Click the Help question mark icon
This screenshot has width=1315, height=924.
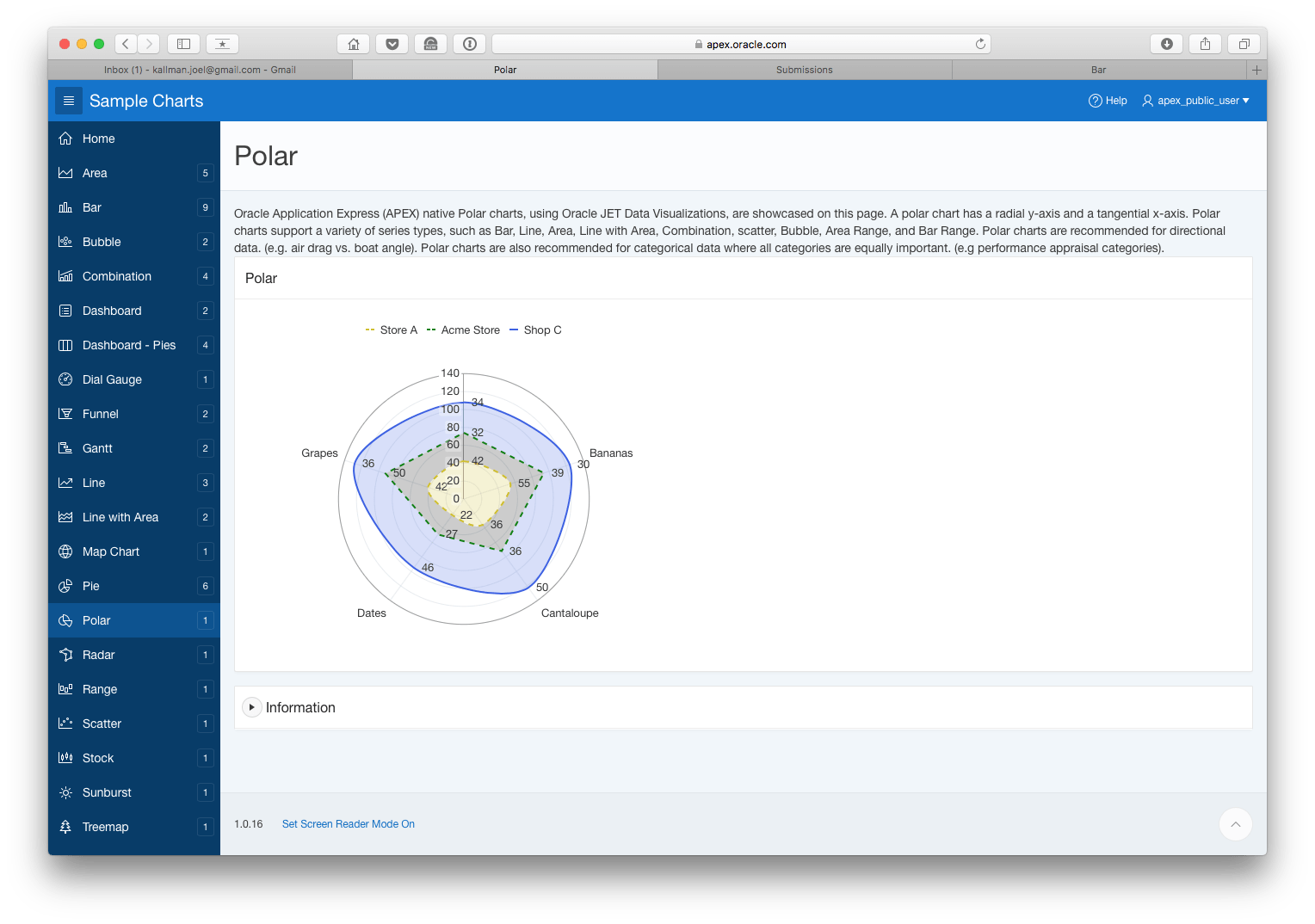[1096, 101]
